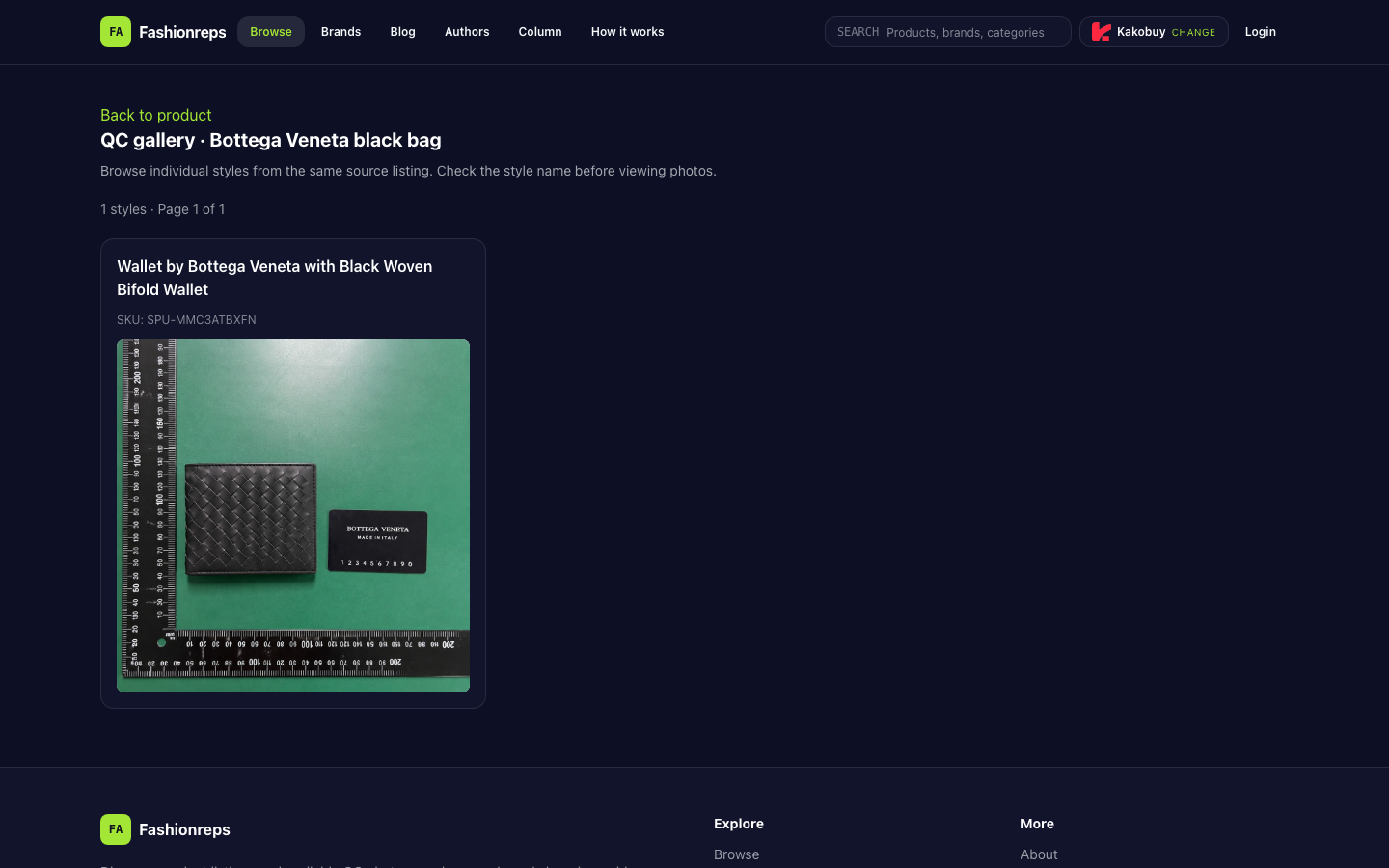Click the FA logo icon in header
1389x868 pixels.
[116, 32]
